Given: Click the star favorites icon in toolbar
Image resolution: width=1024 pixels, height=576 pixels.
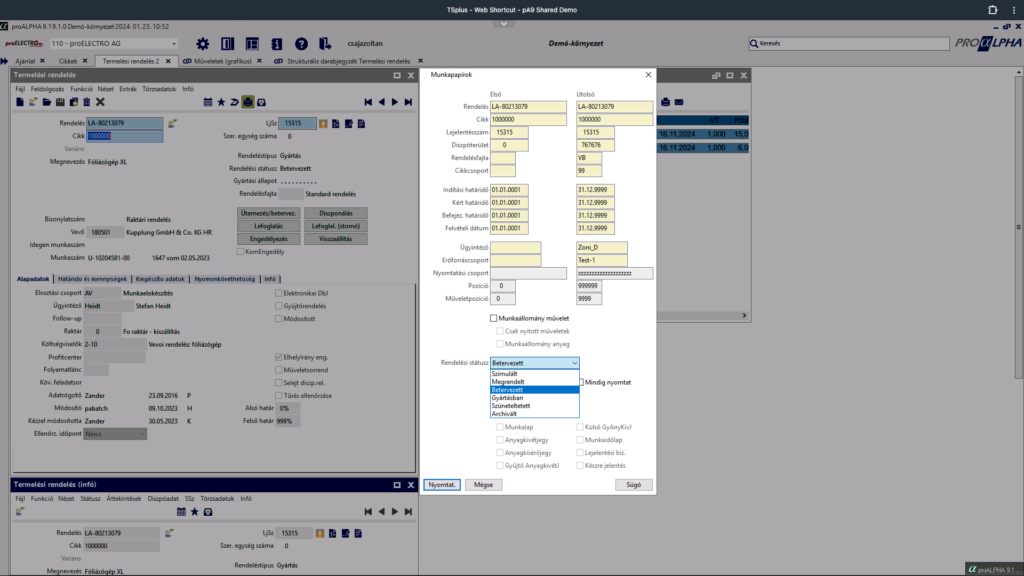Looking at the screenshot, I should (x=221, y=102).
